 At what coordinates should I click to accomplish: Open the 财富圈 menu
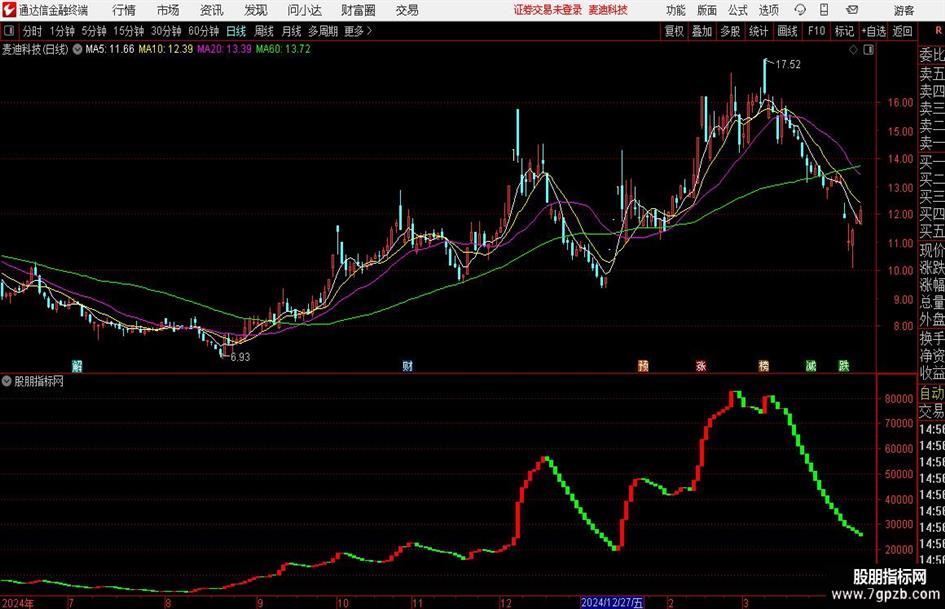coord(359,10)
